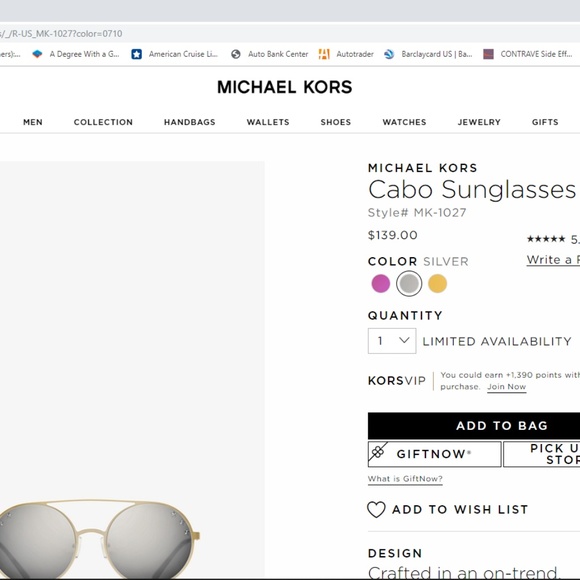This screenshot has height=580, width=580.
Task: Click the GiftNow knot icon
Action: click(378, 452)
